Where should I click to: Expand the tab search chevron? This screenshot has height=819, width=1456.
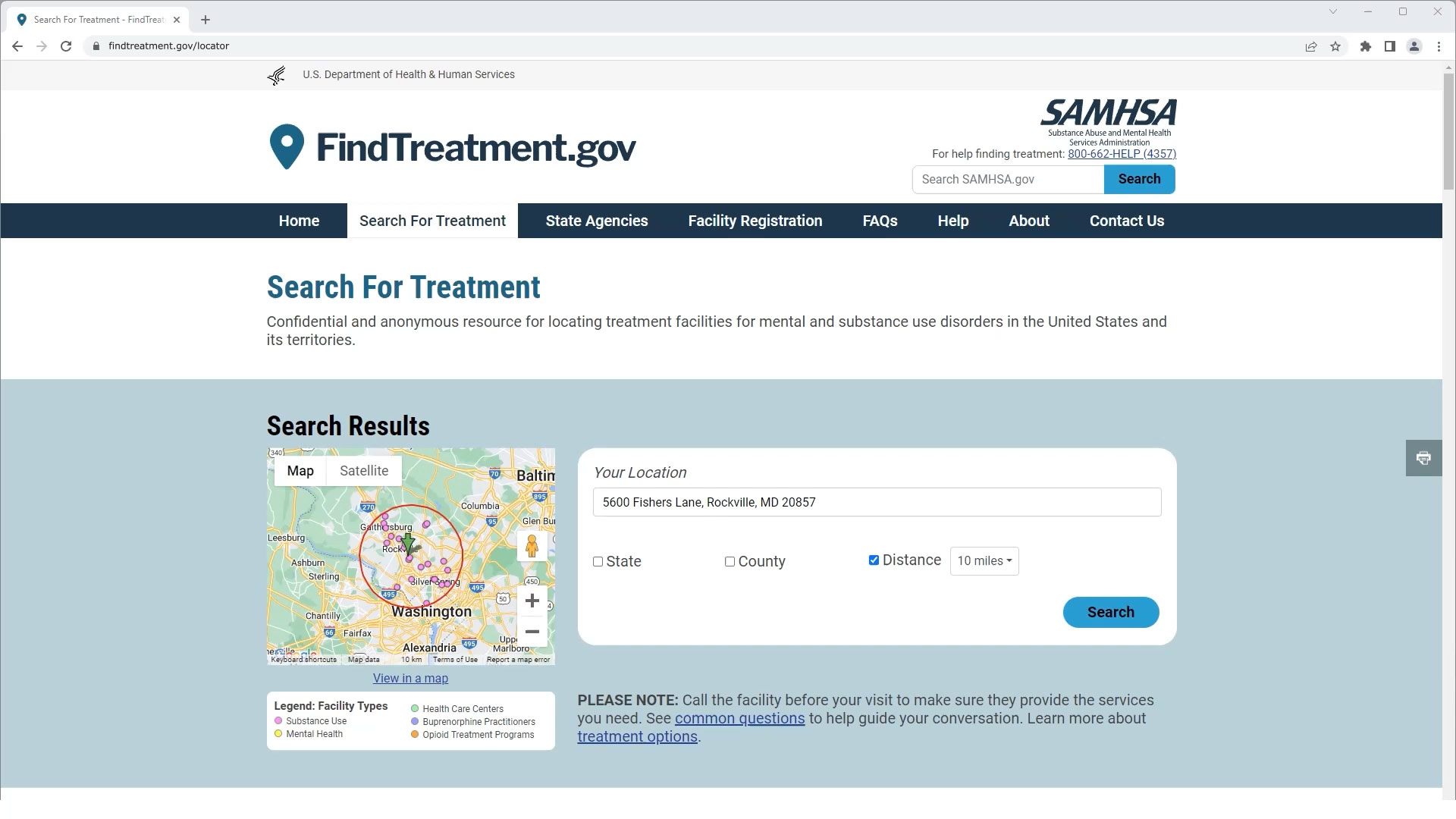(x=1332, y=11)
